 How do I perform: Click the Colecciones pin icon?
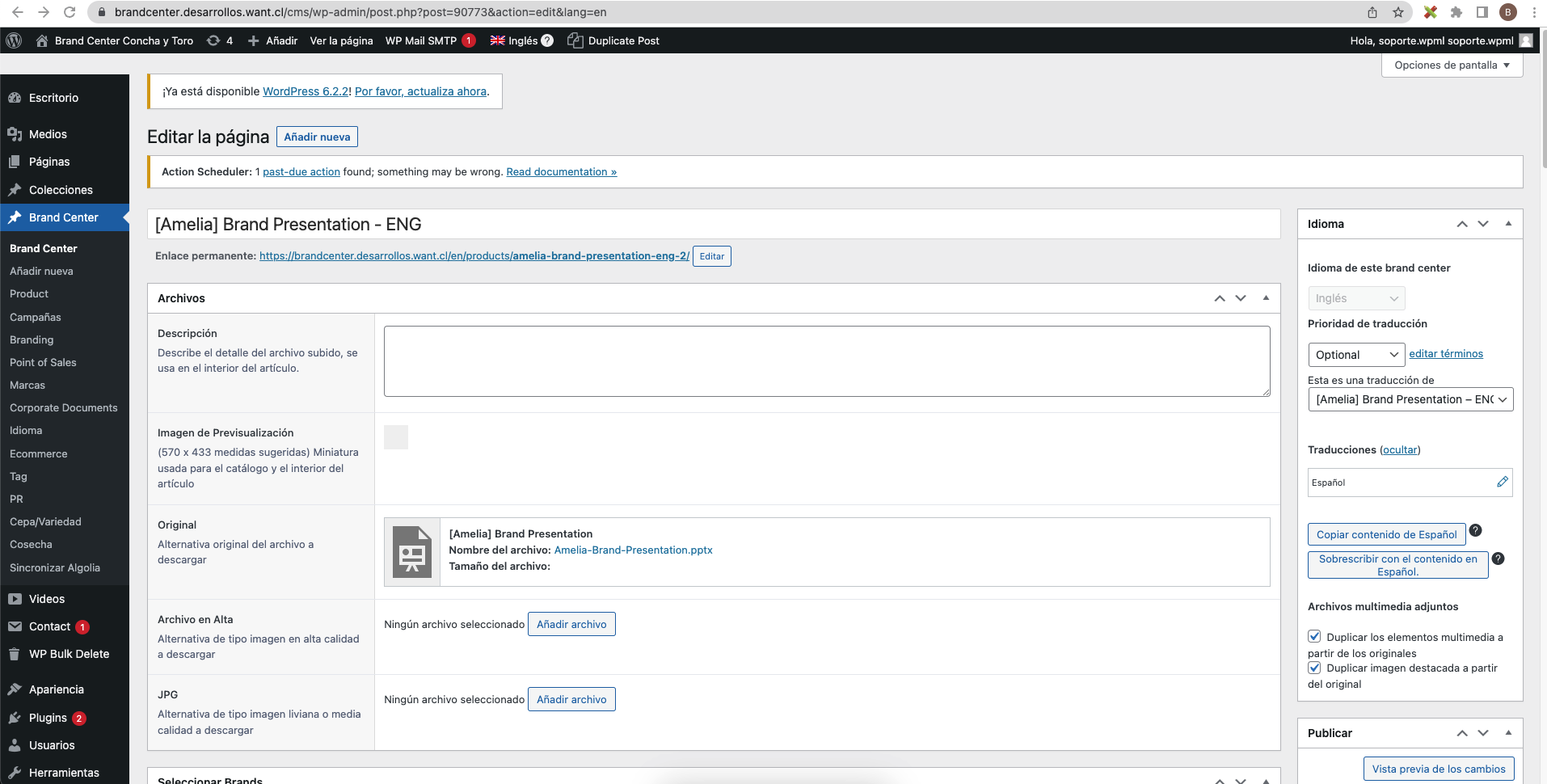click(15, 190)
